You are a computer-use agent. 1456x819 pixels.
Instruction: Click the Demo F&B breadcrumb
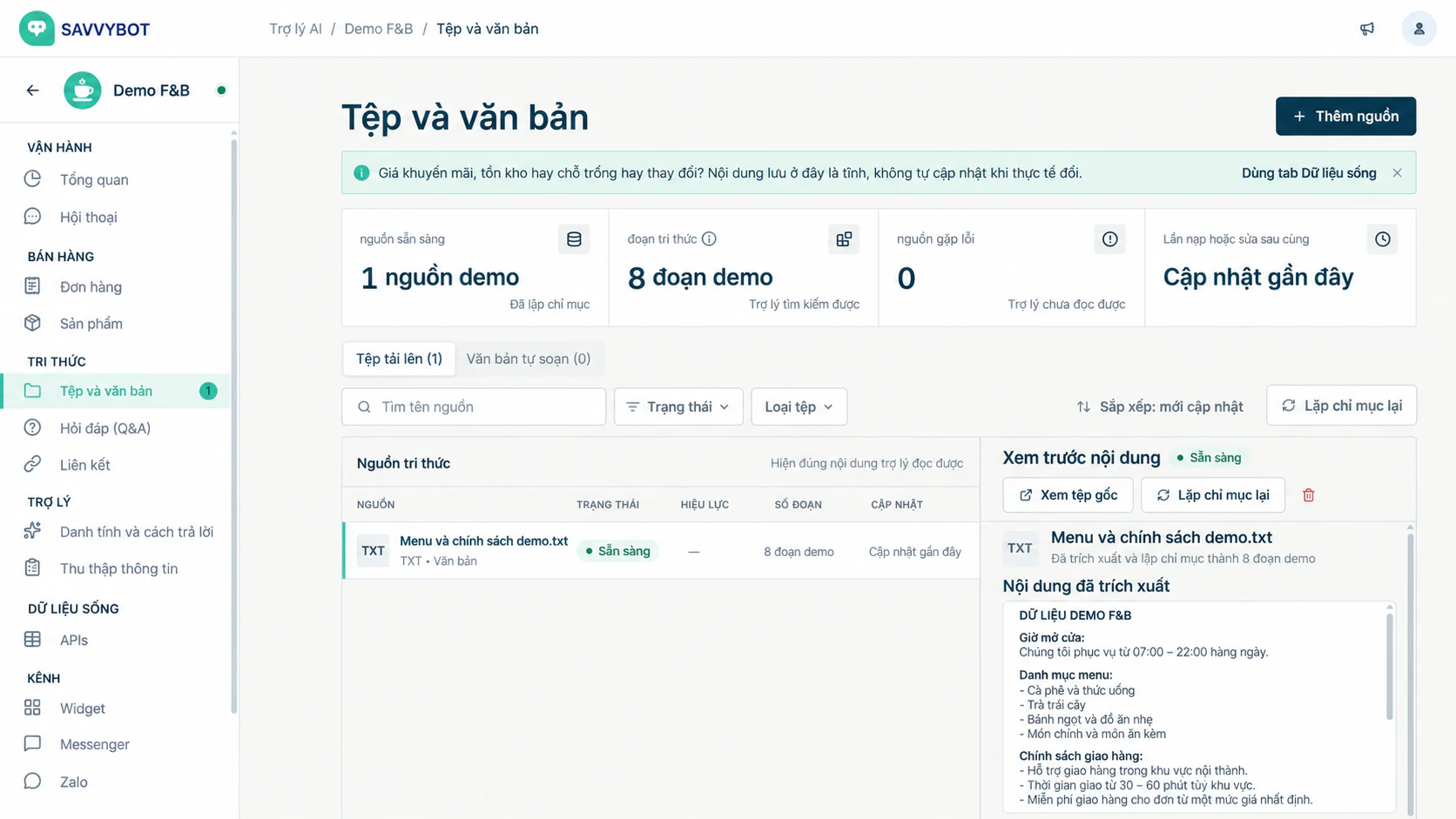point(379,29)
